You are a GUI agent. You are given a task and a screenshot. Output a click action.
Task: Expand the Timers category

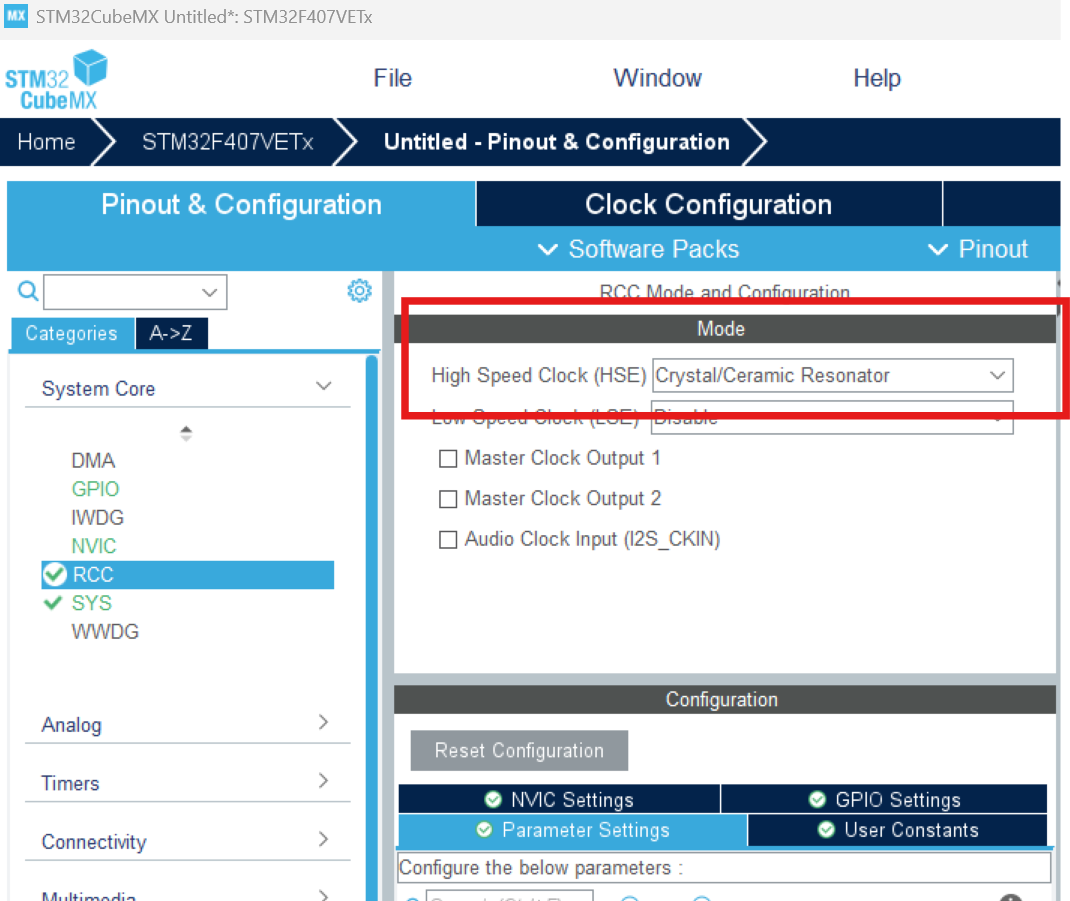[323, 781]
